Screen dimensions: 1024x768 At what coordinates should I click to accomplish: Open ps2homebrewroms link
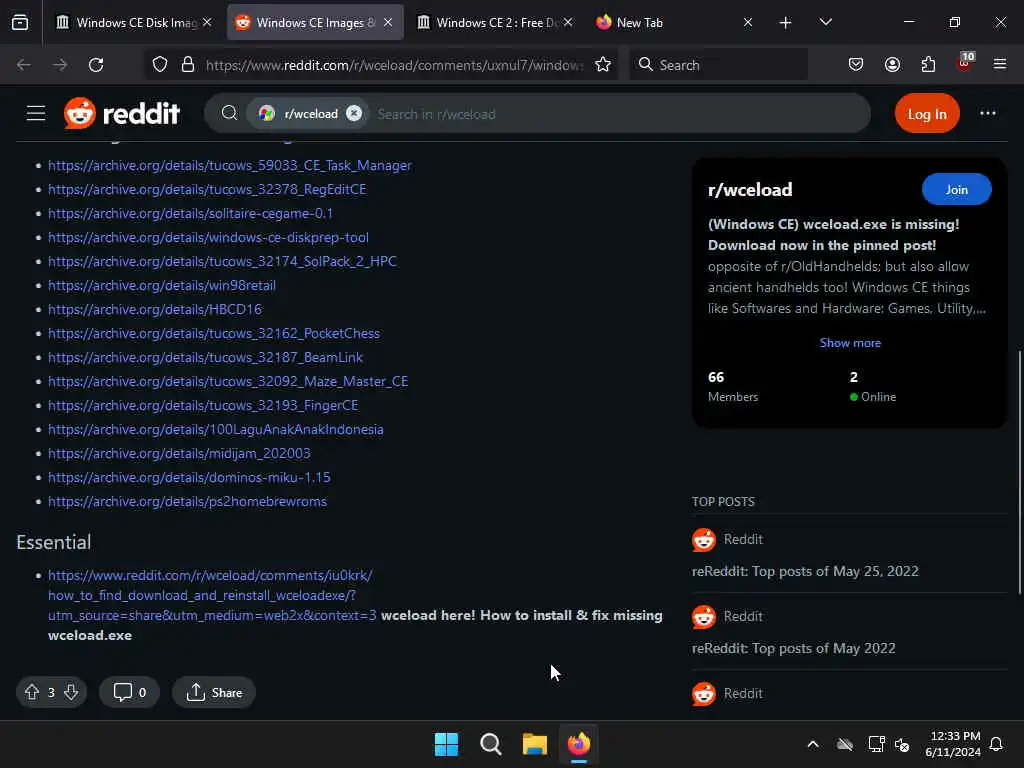point(187,502)
